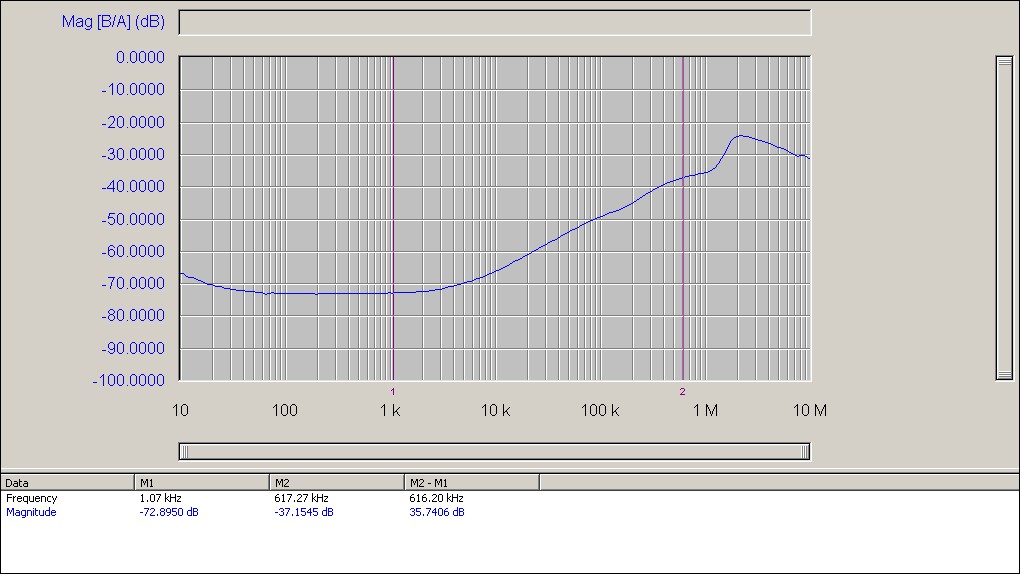
Task: Click the left grip of horizontal scrollbar
Action: pyautogui.click(x=184, y=451)
